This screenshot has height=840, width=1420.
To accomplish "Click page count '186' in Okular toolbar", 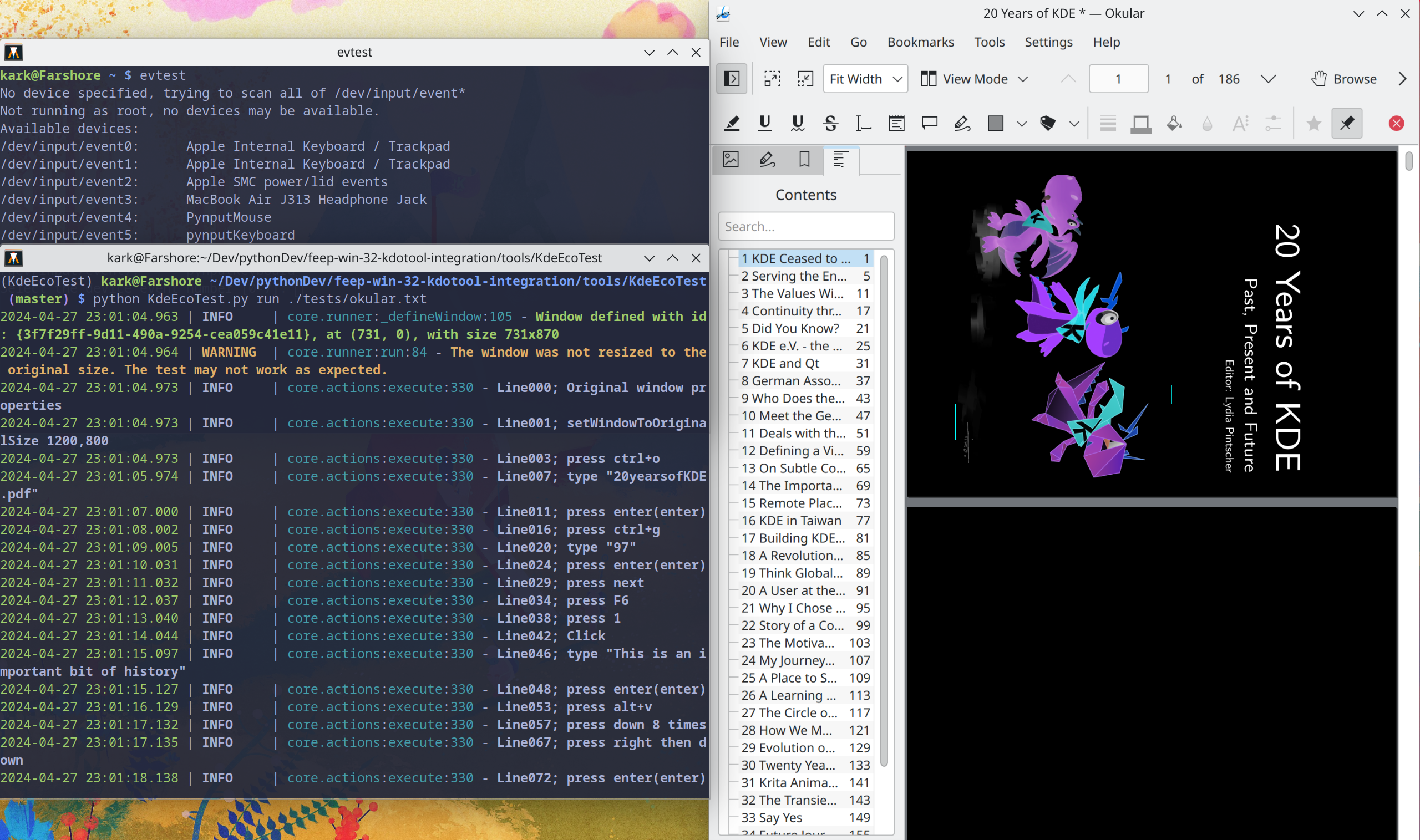I will 1229,79.
